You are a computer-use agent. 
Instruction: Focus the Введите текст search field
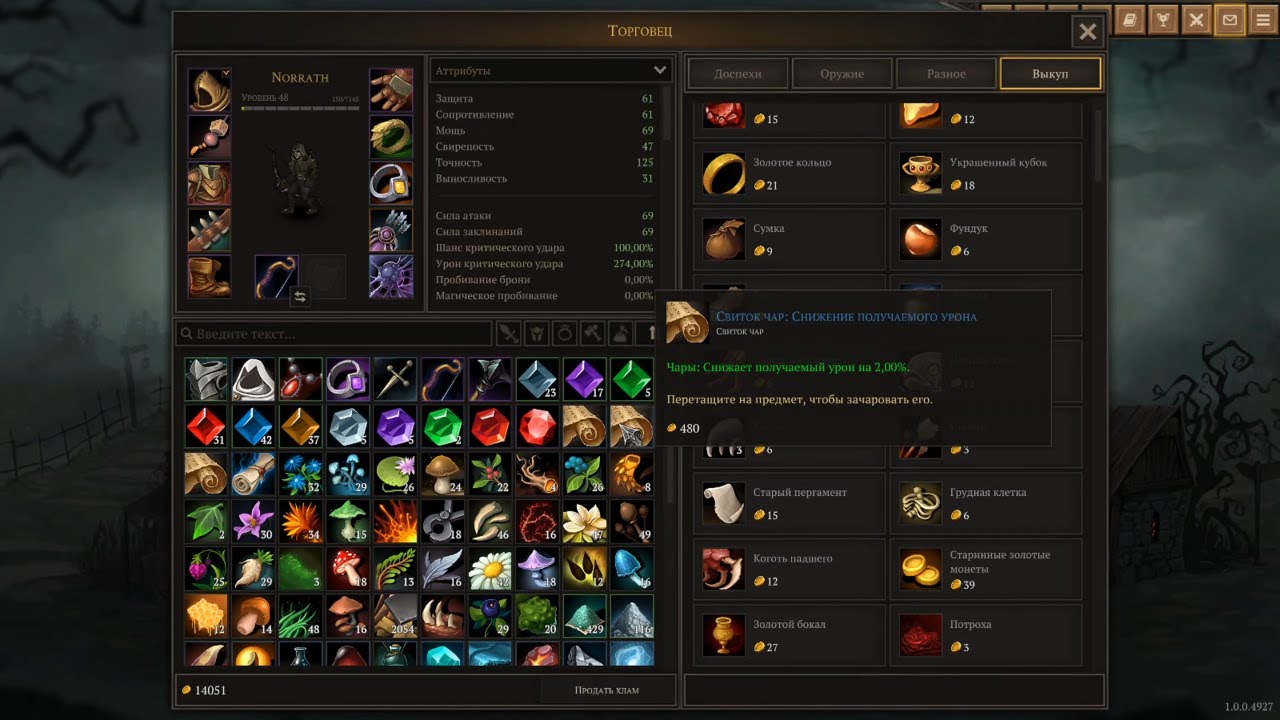click(x=334, y=334)
